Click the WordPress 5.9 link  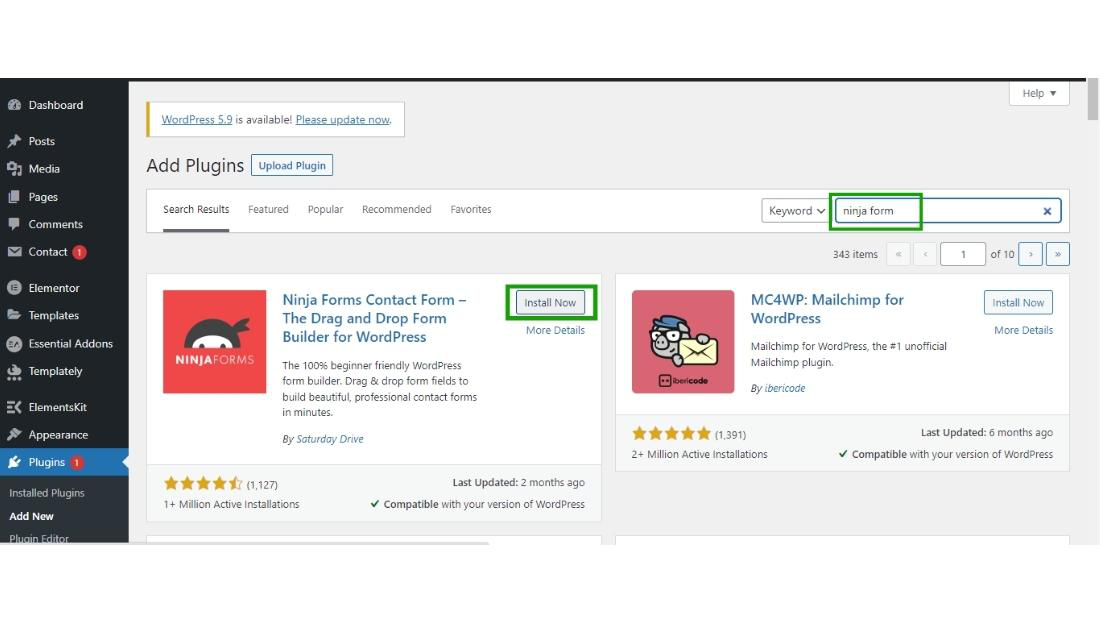click(196, 119)
